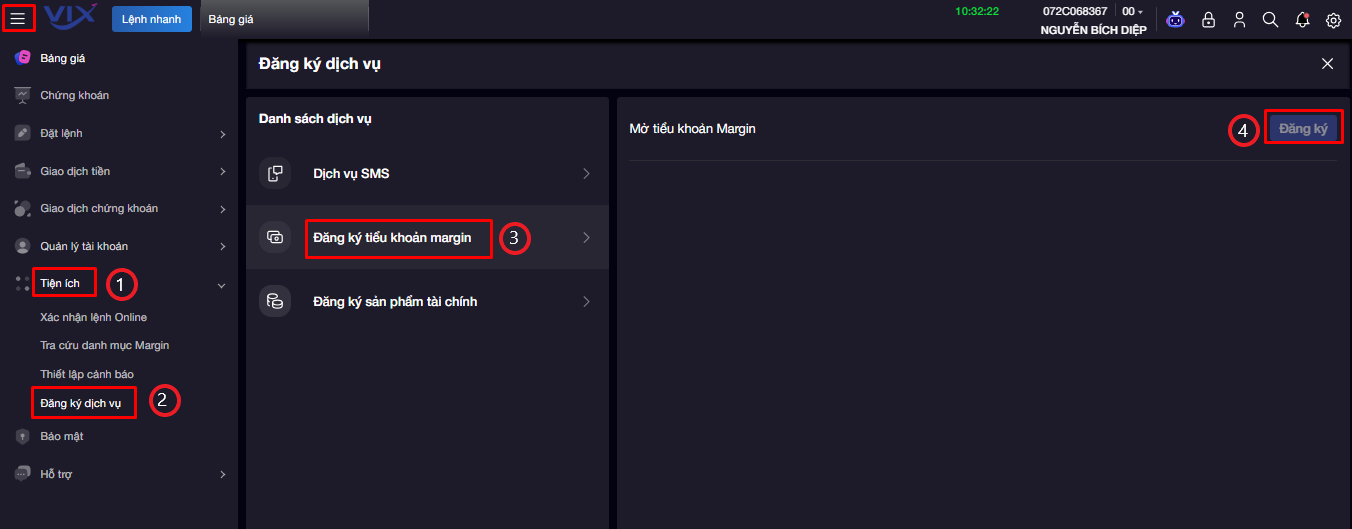Click Danh sách dịch vụ heading
1352x529 pixels.
point(315,118)
